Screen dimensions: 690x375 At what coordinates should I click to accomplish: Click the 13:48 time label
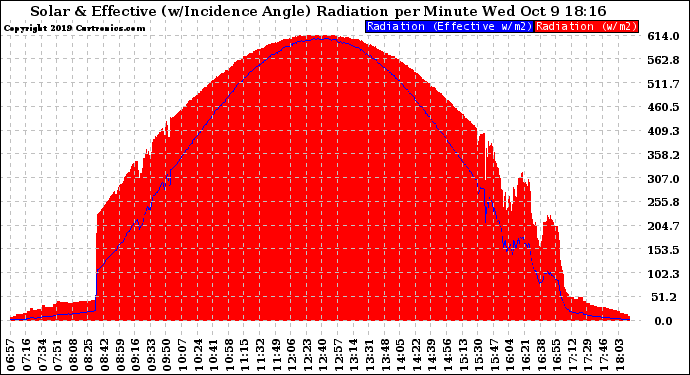coord(386,355)
